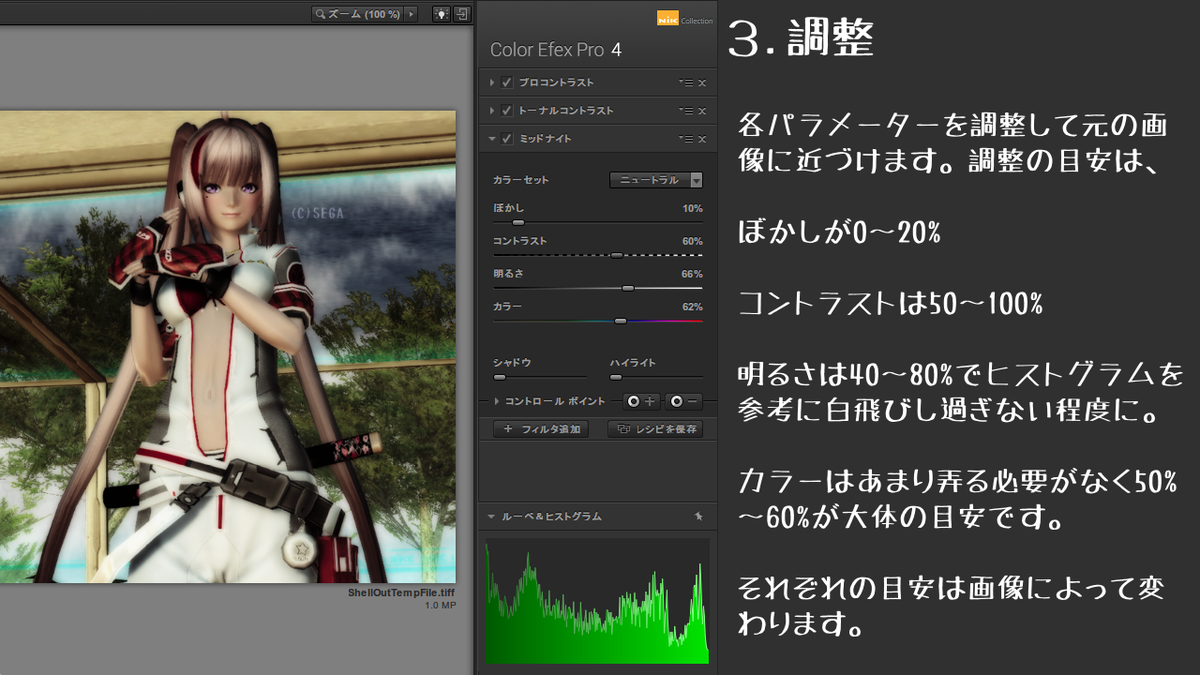Collapse the ミッドナイト filter section

tap(492, 138)
